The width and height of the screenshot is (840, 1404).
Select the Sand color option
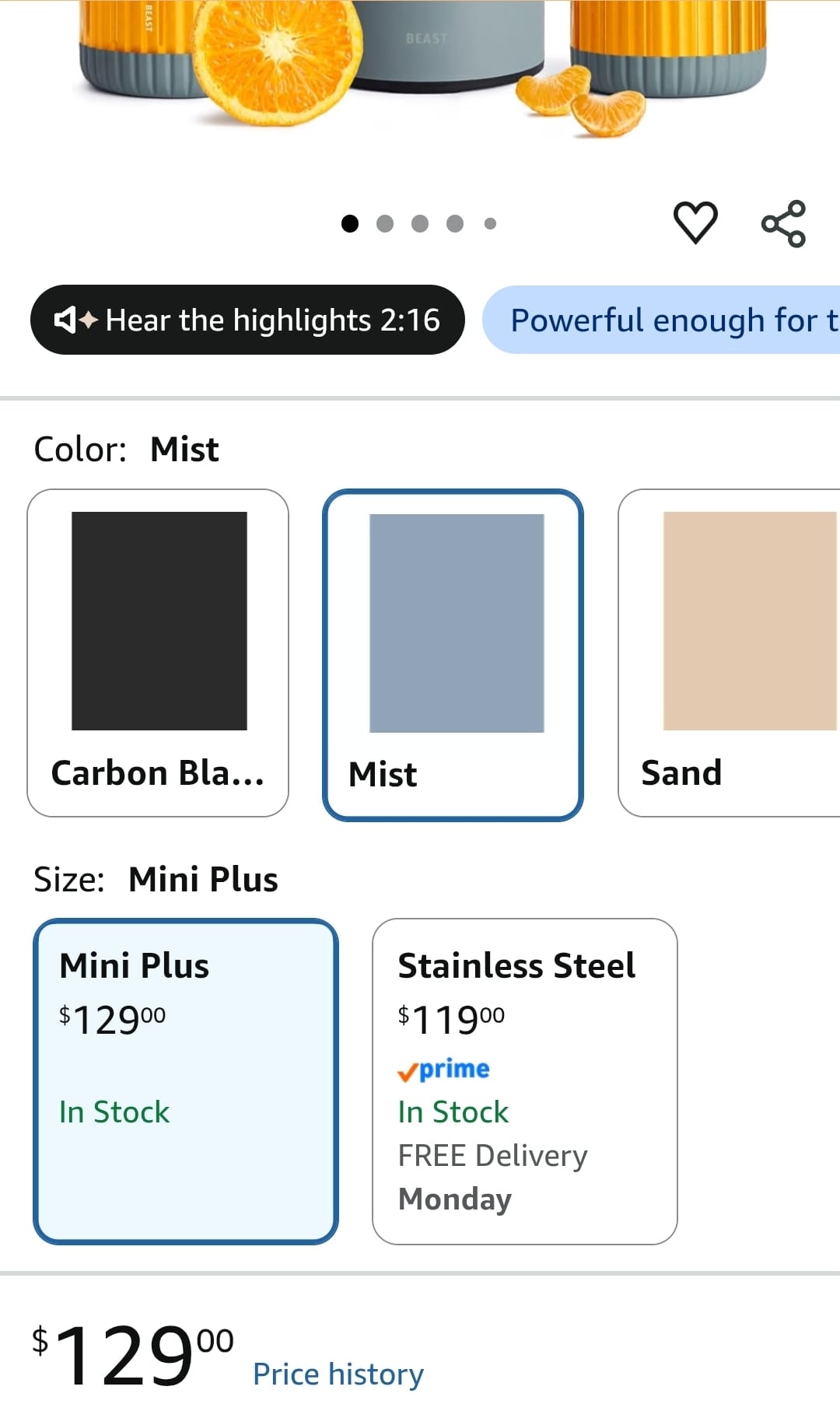point(729,653)
